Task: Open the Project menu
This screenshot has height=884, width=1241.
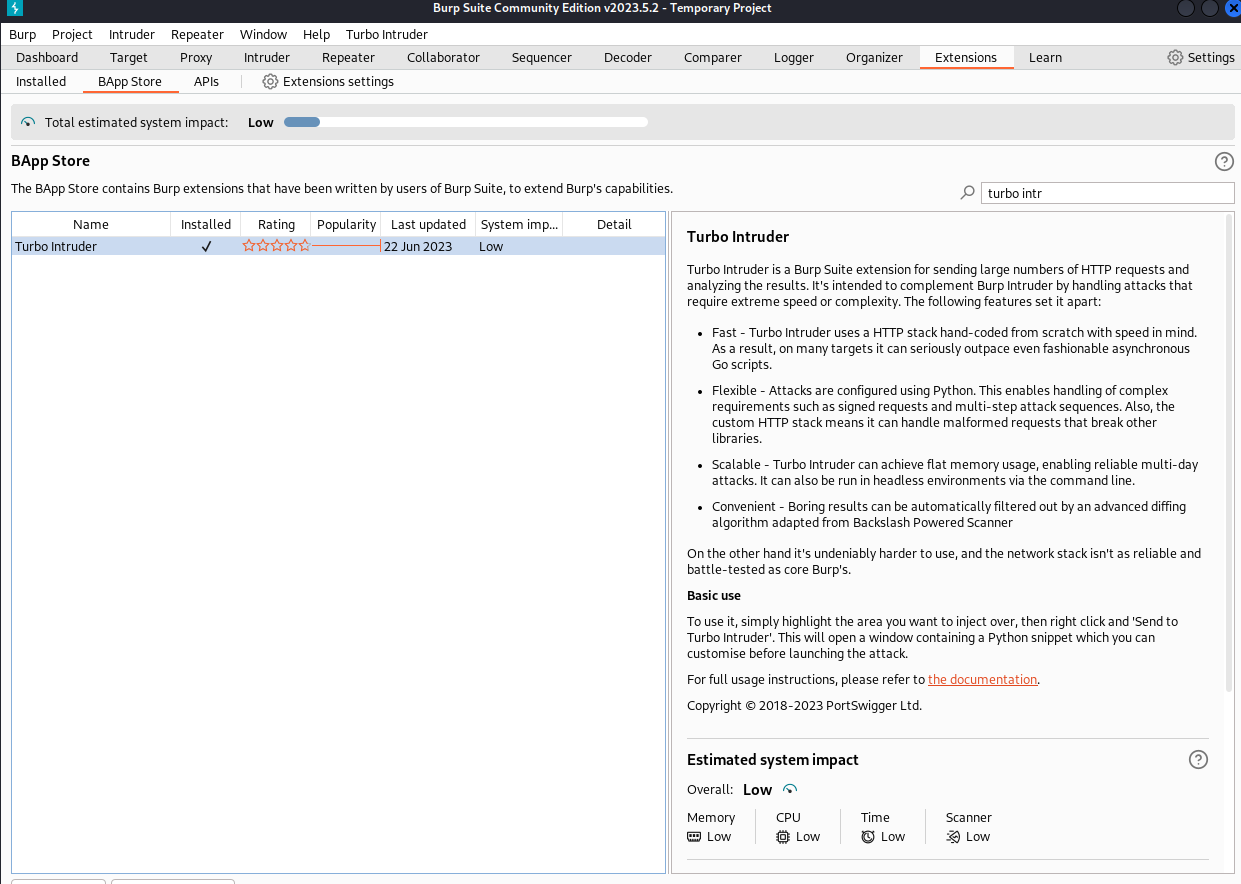Action: coord(72,34)
